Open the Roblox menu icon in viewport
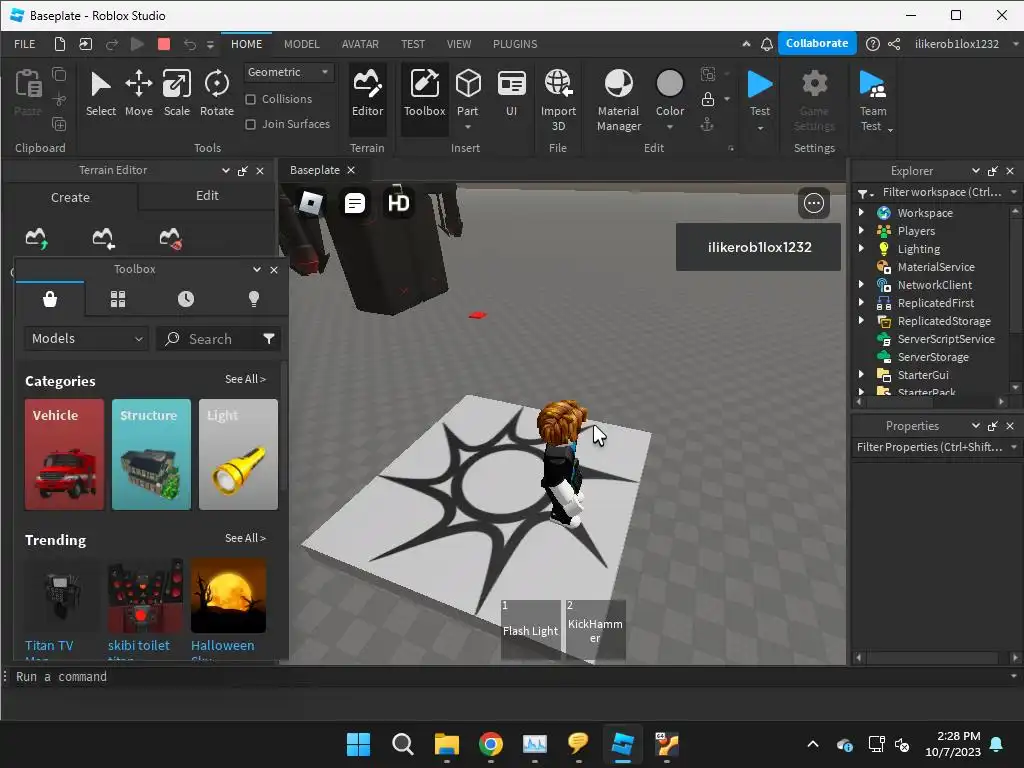The image size is (1024, 768). click(x=310, y=204)
